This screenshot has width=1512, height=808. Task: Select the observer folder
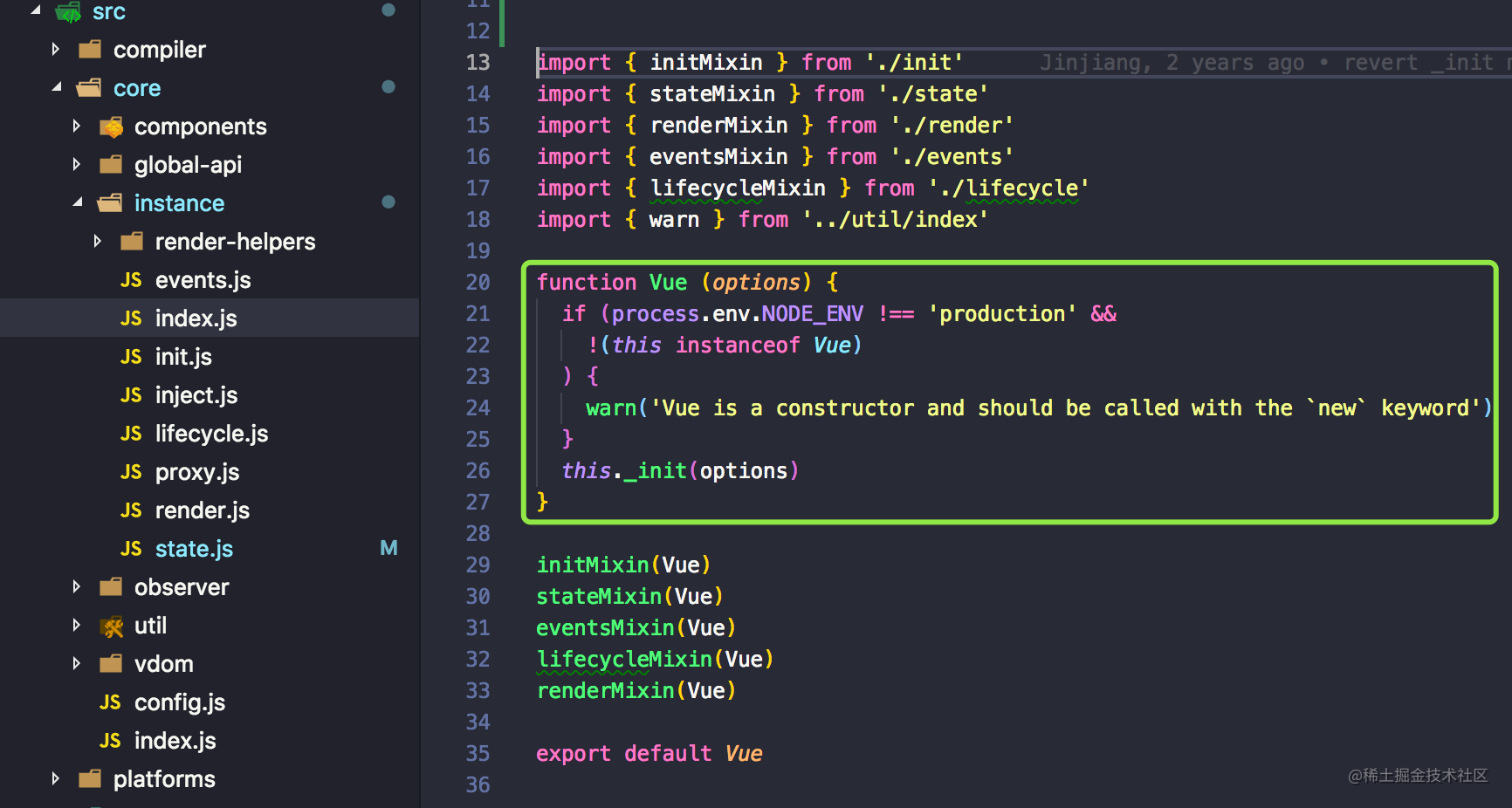pyautogui.click(x=182, y=587)
